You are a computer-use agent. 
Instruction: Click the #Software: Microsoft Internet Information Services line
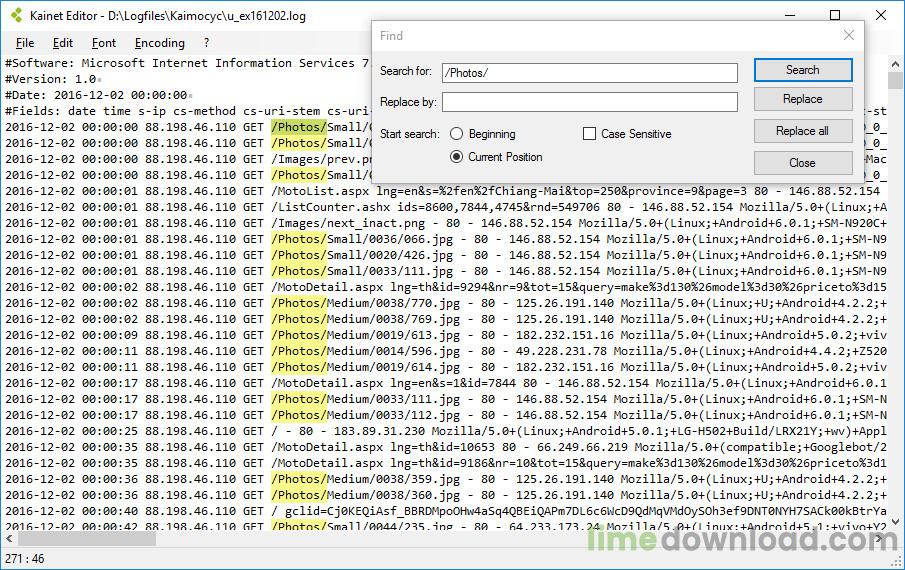(186, 63)
